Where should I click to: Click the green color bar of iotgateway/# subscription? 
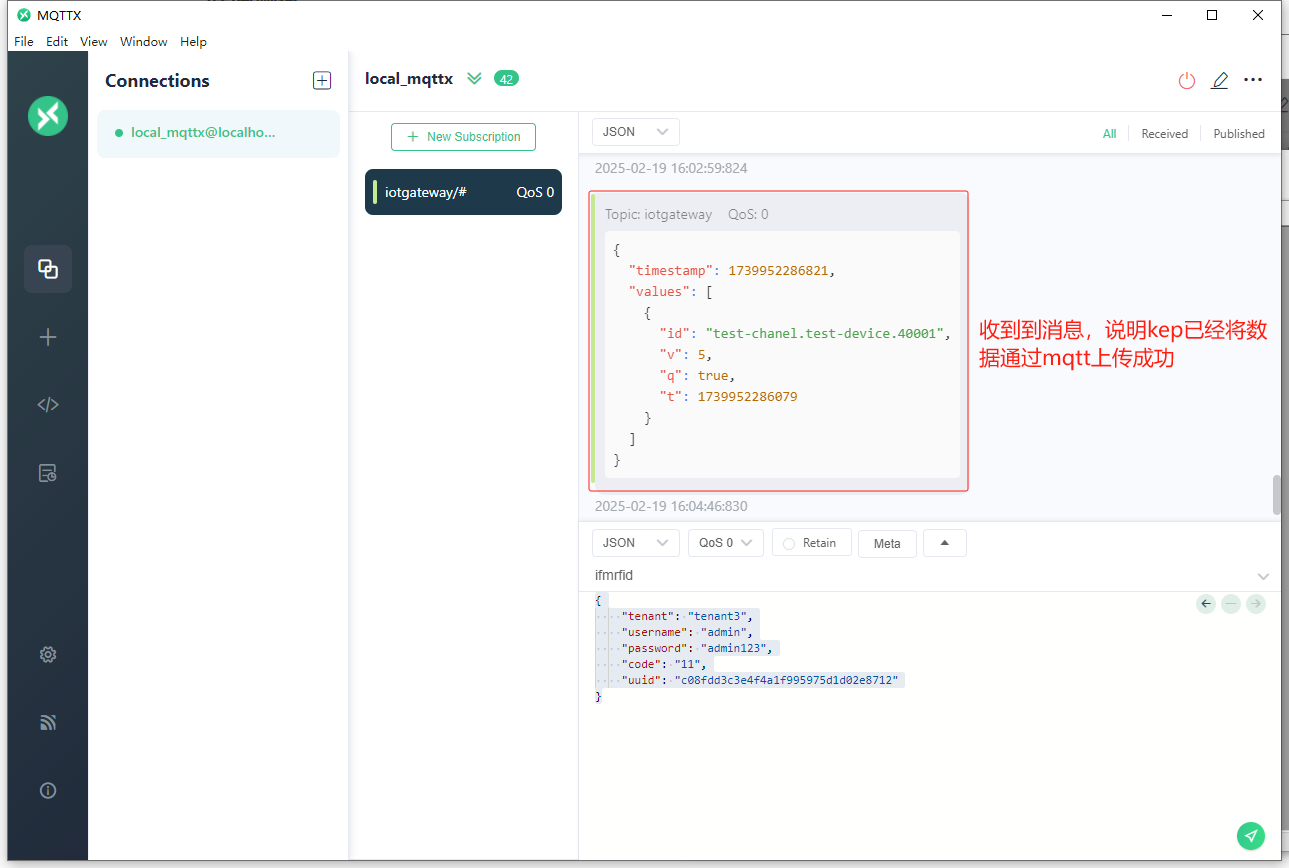coord(375,192)
